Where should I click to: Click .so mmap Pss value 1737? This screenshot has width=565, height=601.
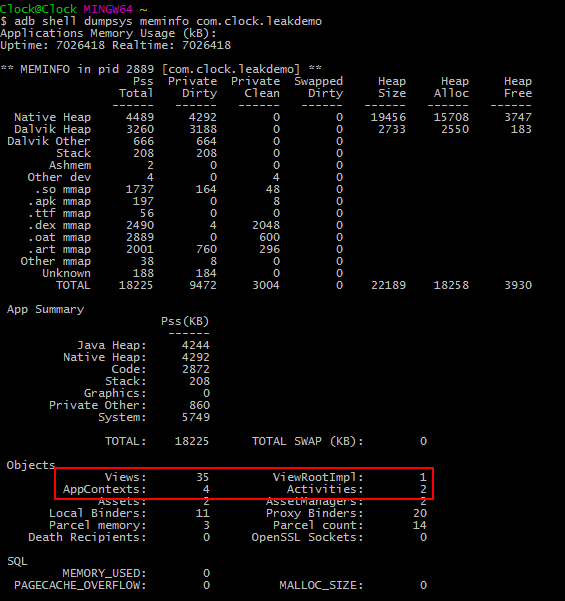140,189
